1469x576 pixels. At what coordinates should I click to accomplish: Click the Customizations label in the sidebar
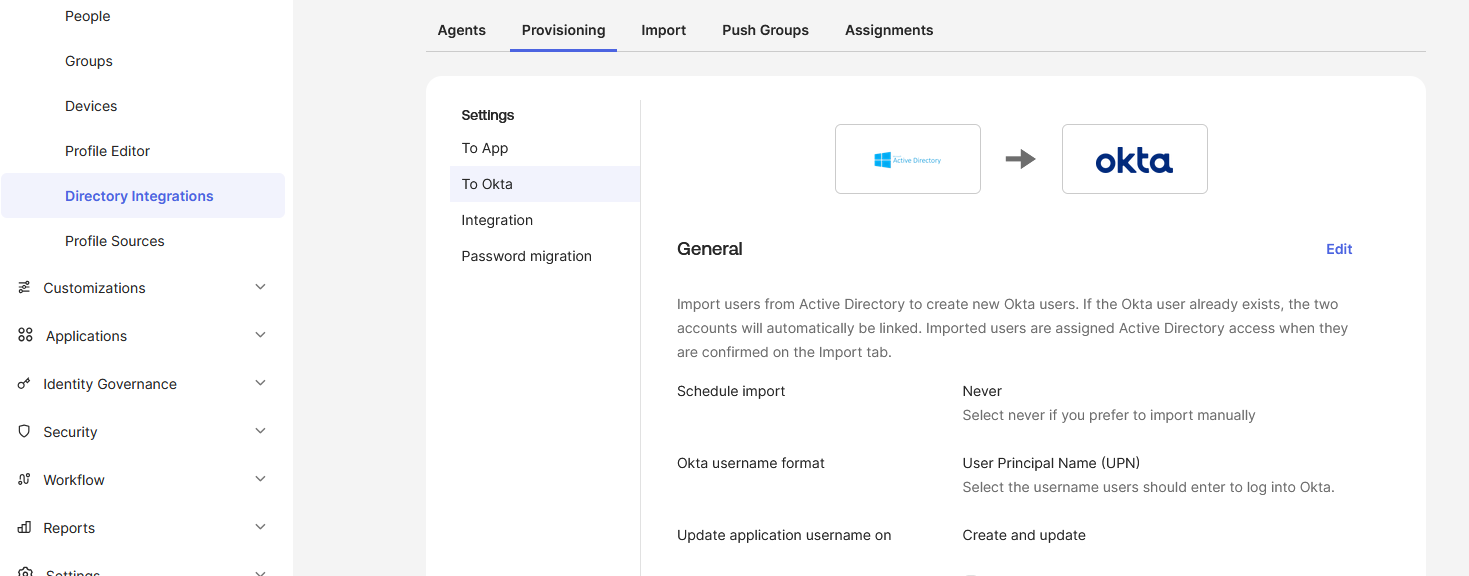click(94, 288)
